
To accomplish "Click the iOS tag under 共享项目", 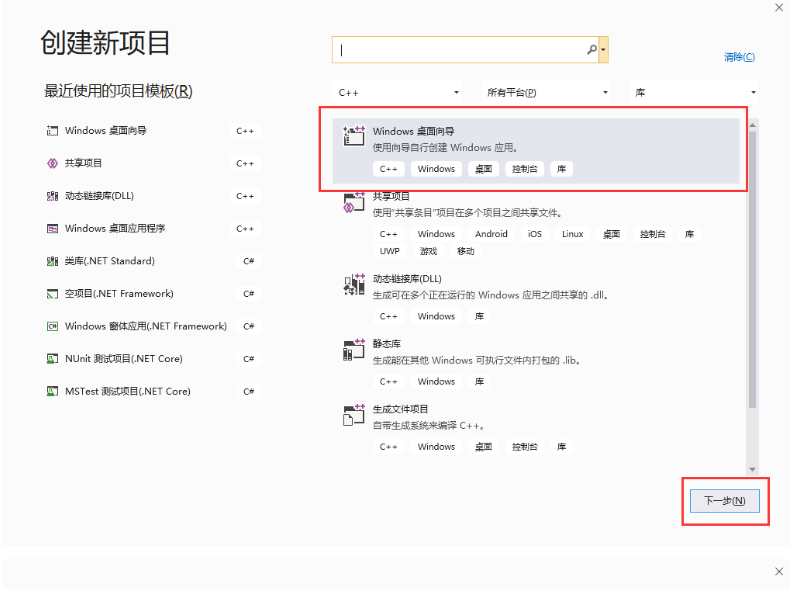I will click(x=535, y=234).
